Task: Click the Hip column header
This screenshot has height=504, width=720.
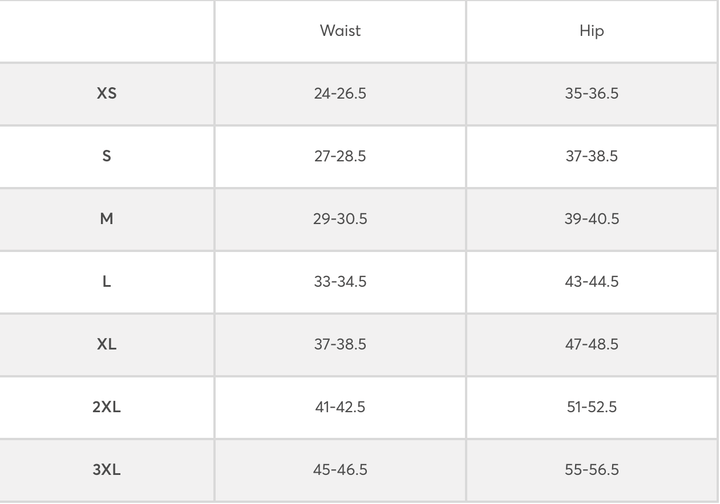Action: pos(591,31)
